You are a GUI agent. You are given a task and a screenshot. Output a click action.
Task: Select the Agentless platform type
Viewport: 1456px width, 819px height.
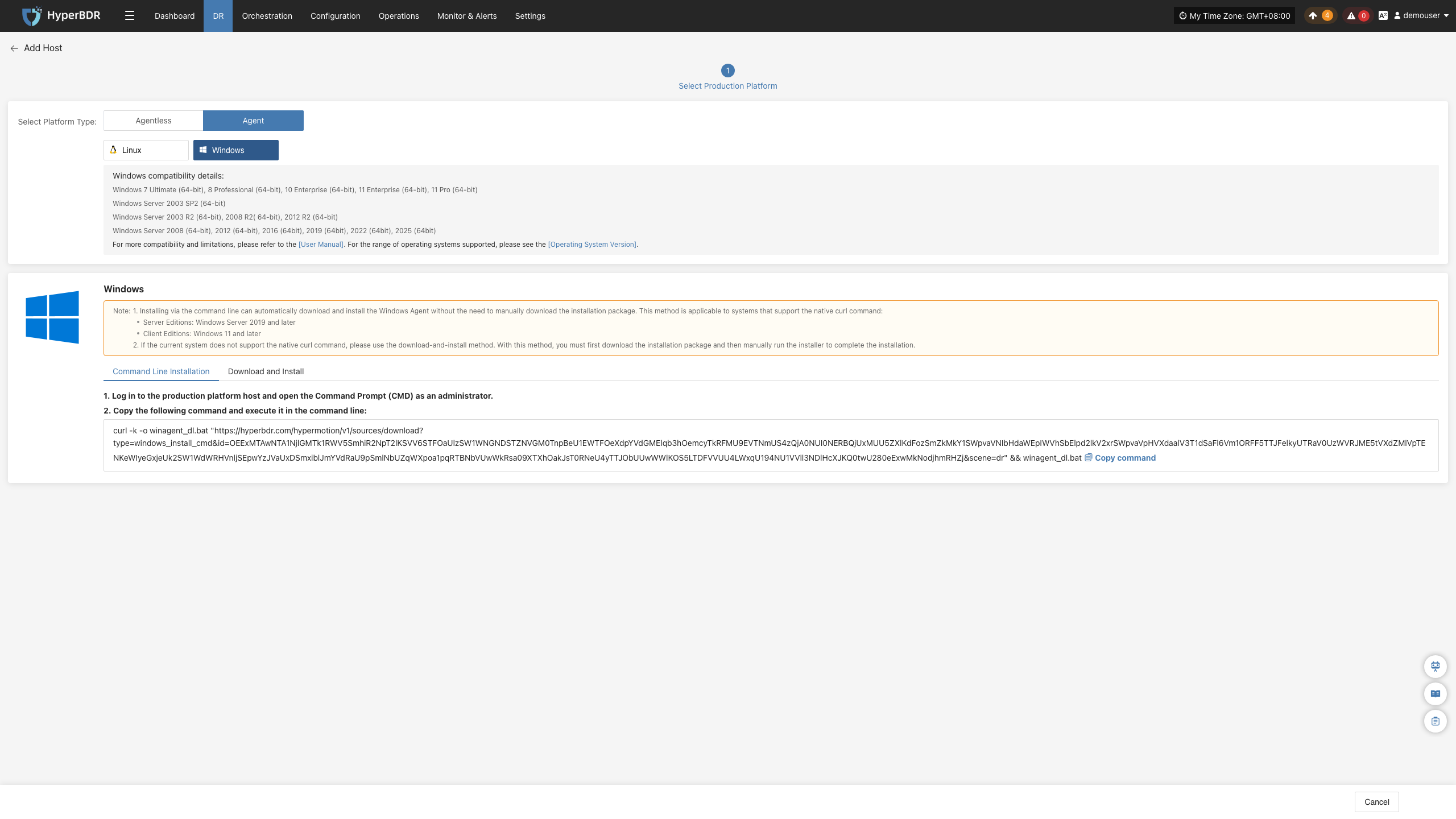(x=154, y=121)
